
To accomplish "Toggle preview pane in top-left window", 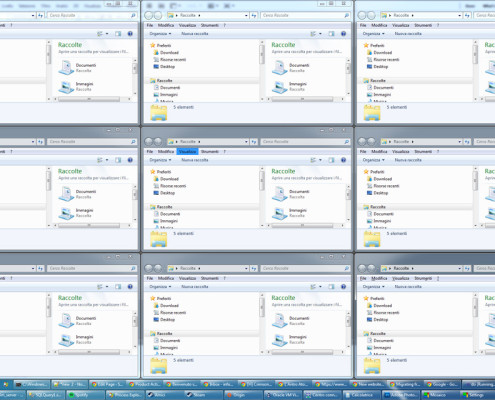I will tap(118, 34).
